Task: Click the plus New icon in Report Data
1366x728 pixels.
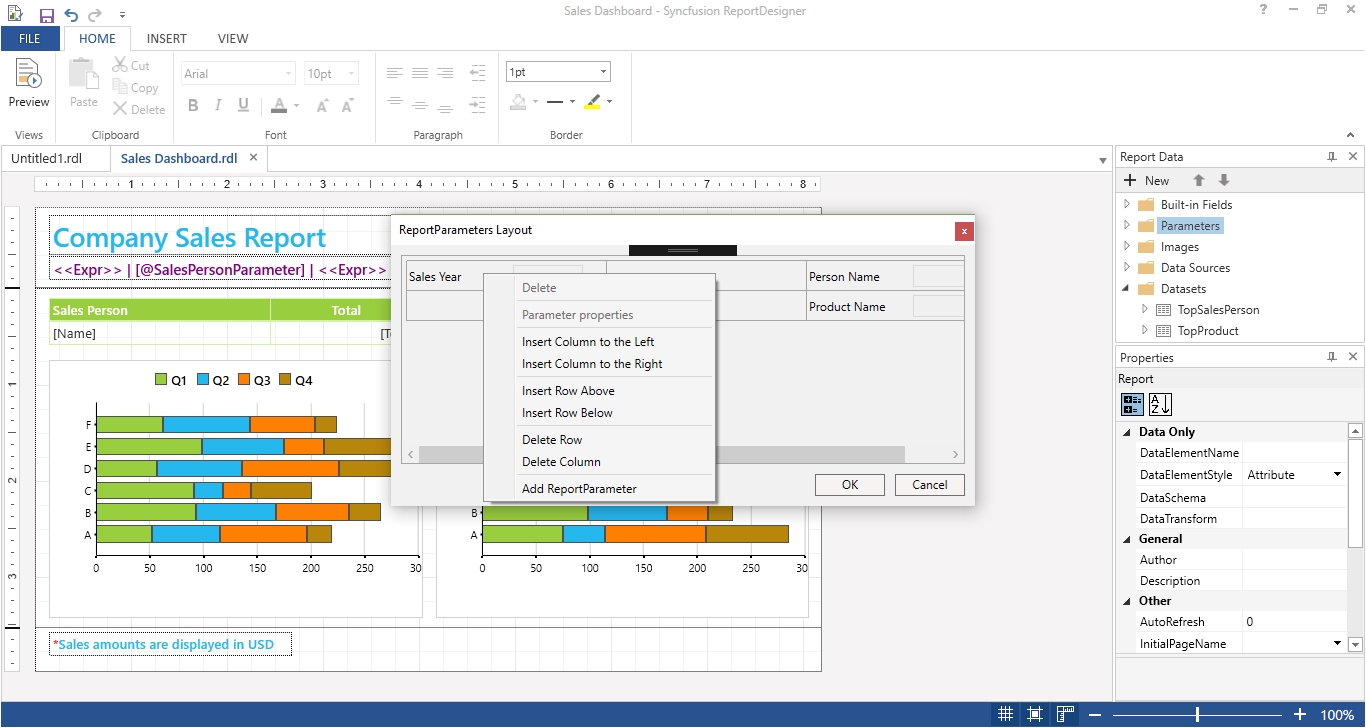Action: [x=1130, y=181]
